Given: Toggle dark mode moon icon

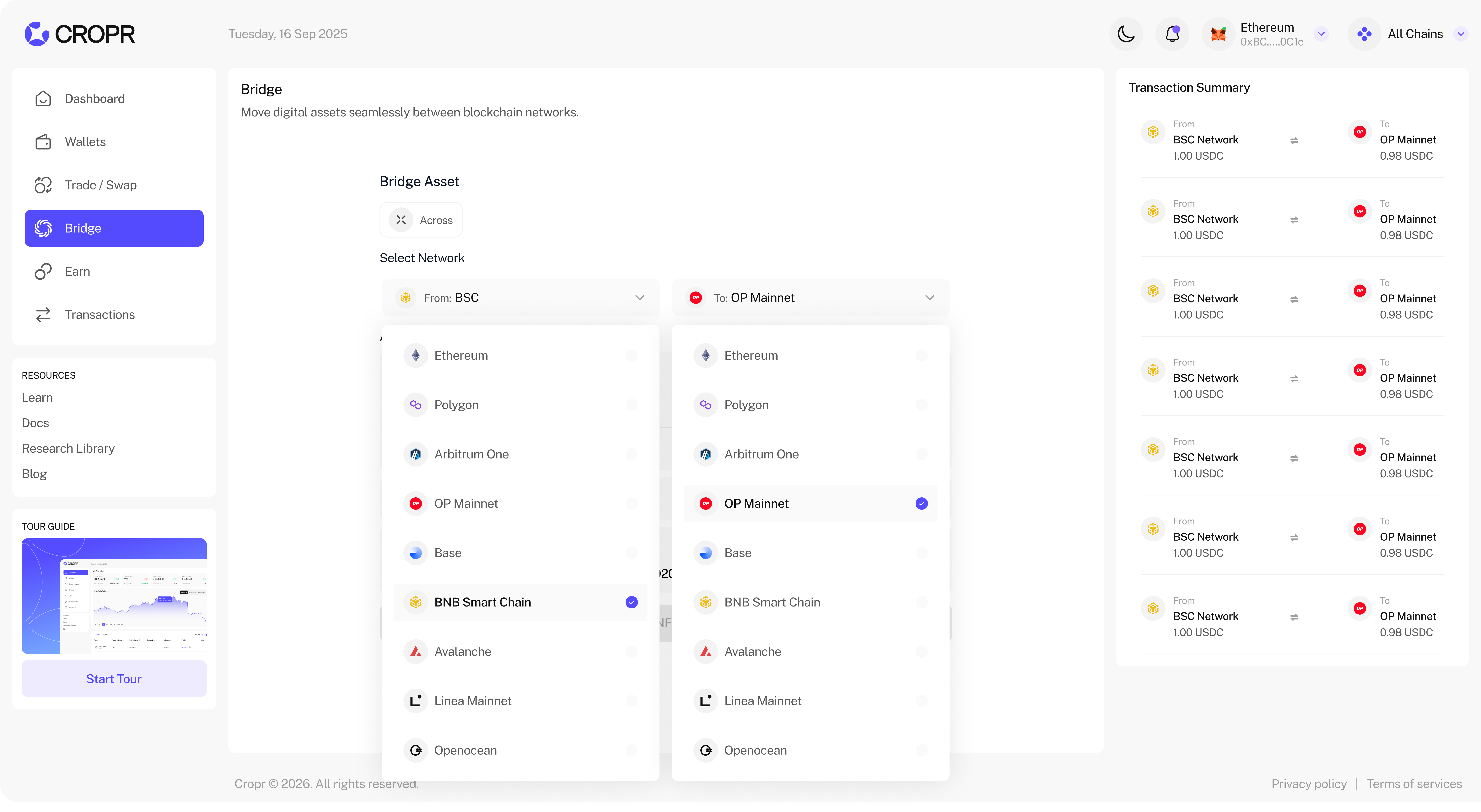Looking at the screenshot, I should click(1126, 34).
